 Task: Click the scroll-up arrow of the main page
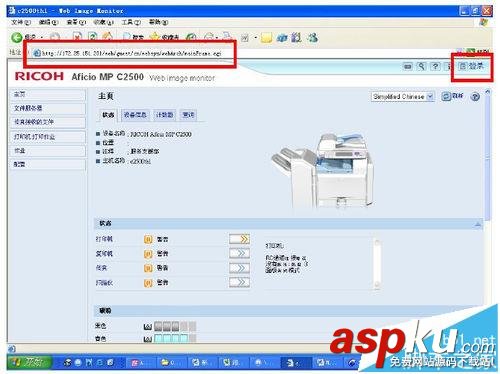(488, 91)
